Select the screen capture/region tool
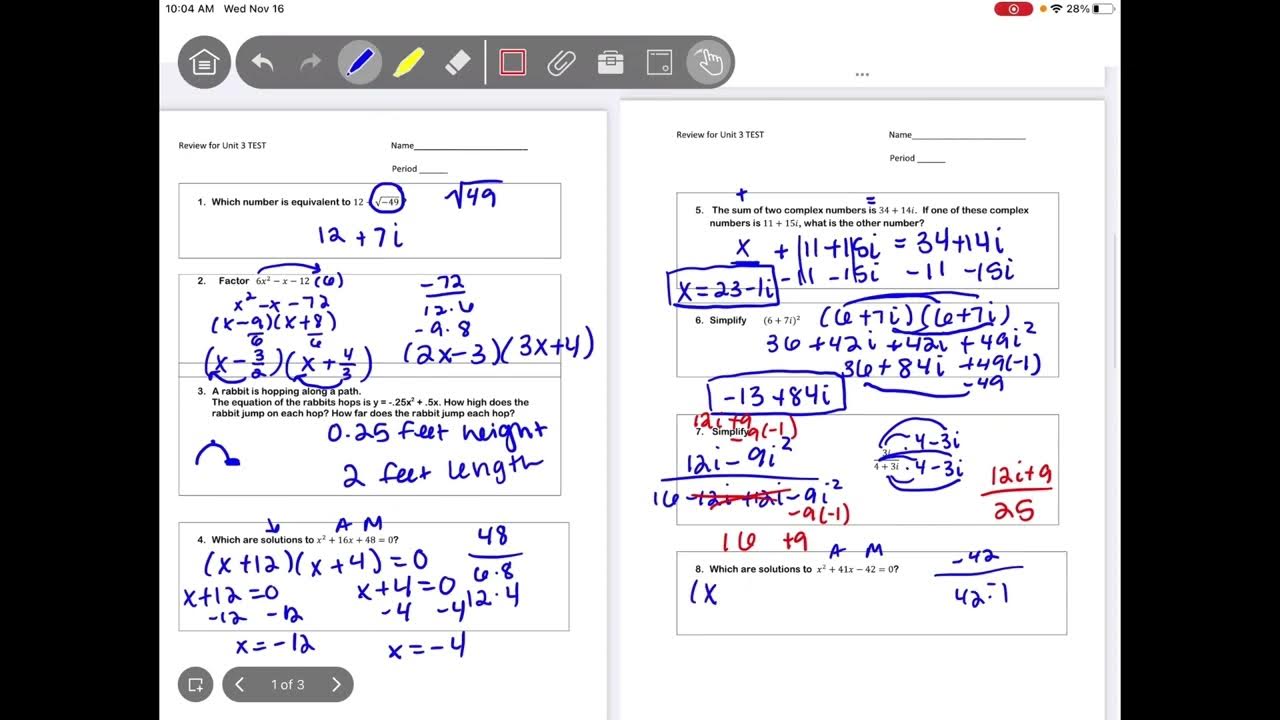Viewport: 1280px width, 720px height. tap(659, 63)
